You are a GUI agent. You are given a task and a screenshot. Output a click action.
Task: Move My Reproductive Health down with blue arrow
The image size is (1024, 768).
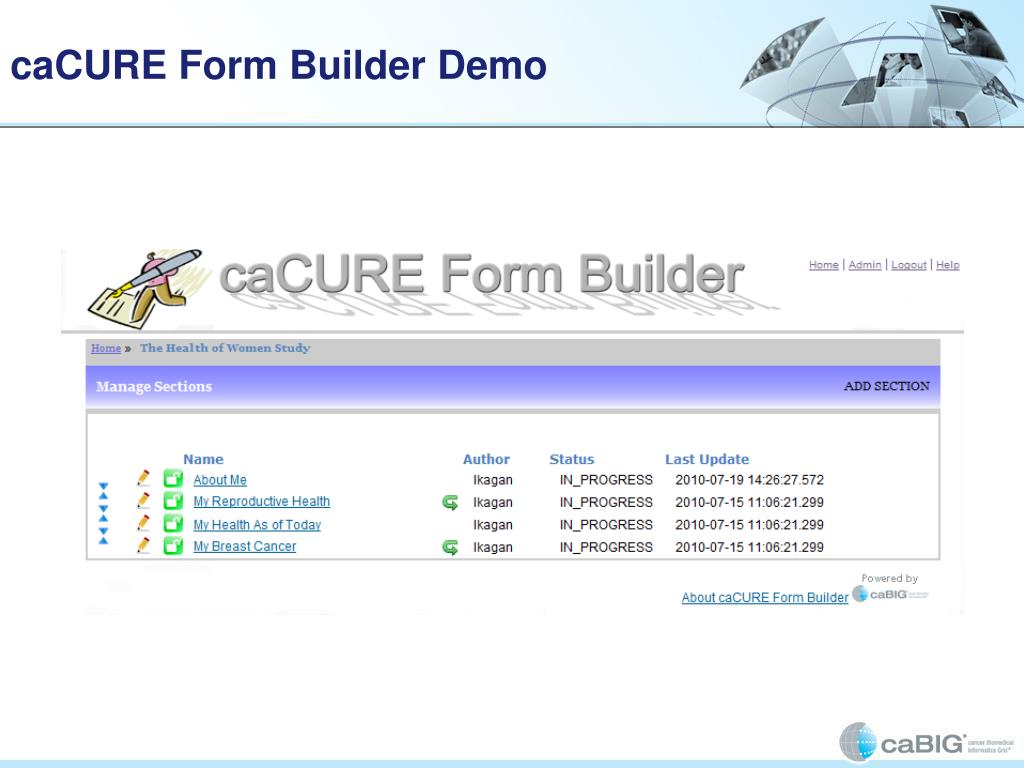[103, 509]
